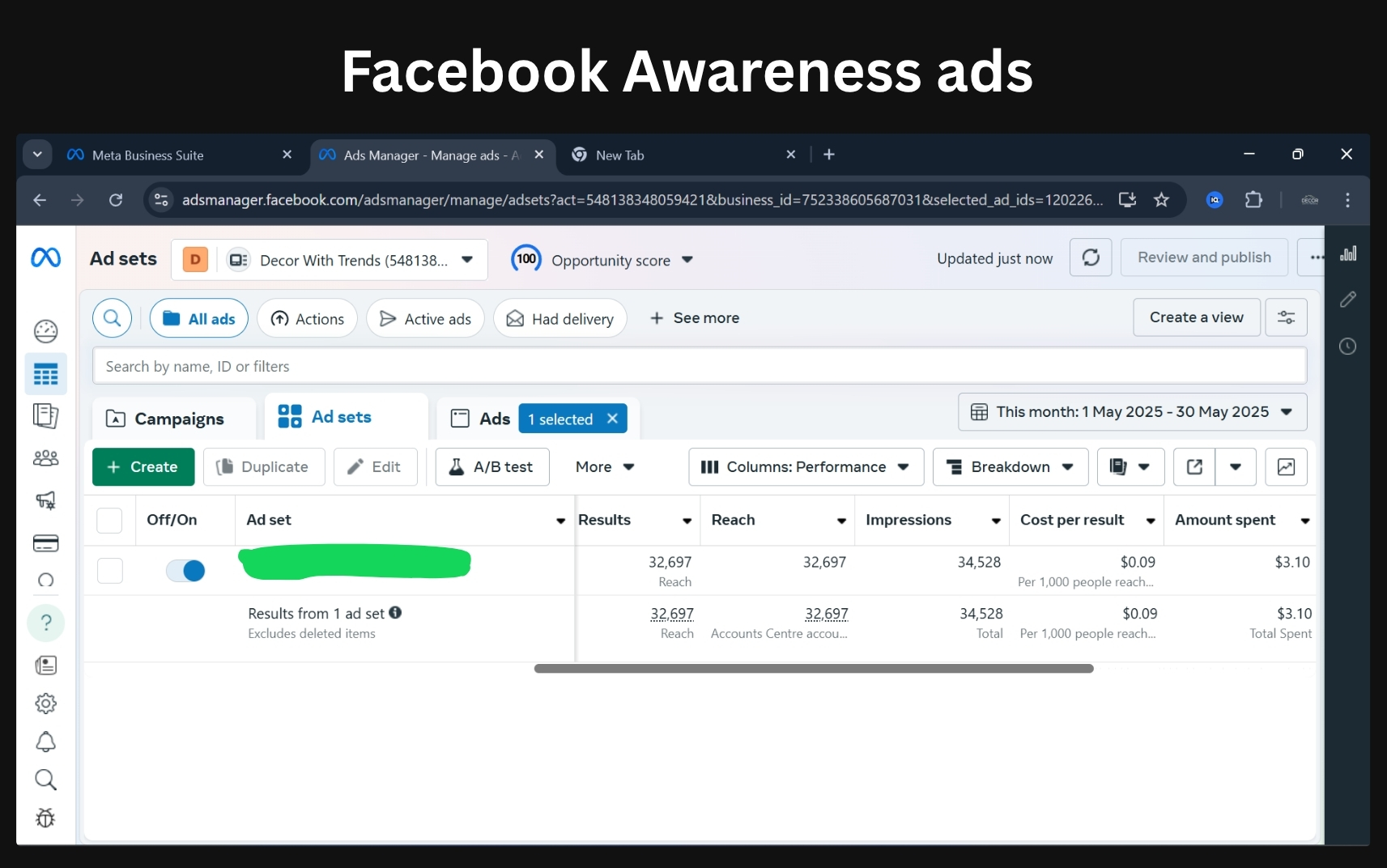Image resolution: width=1387 pixels, height=868 pixels.
Task: Click the Edit button
Action: (375, 467)
